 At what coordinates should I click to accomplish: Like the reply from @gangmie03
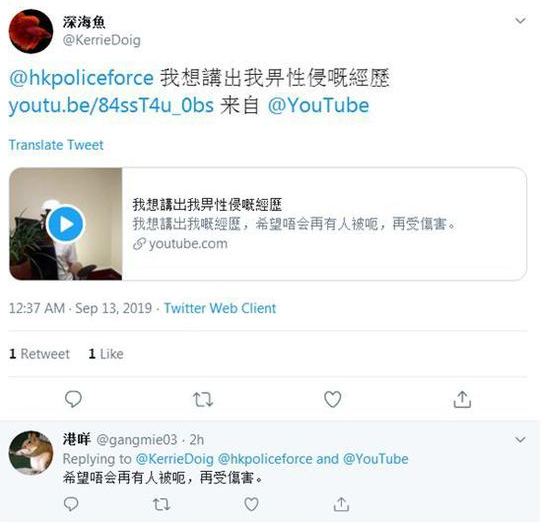click(x=251, y=504)
